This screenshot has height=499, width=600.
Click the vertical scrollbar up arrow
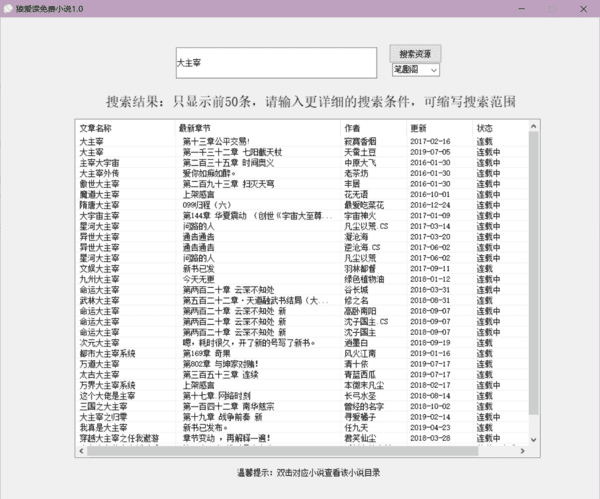pyautogui.click(x=533, y=126)
